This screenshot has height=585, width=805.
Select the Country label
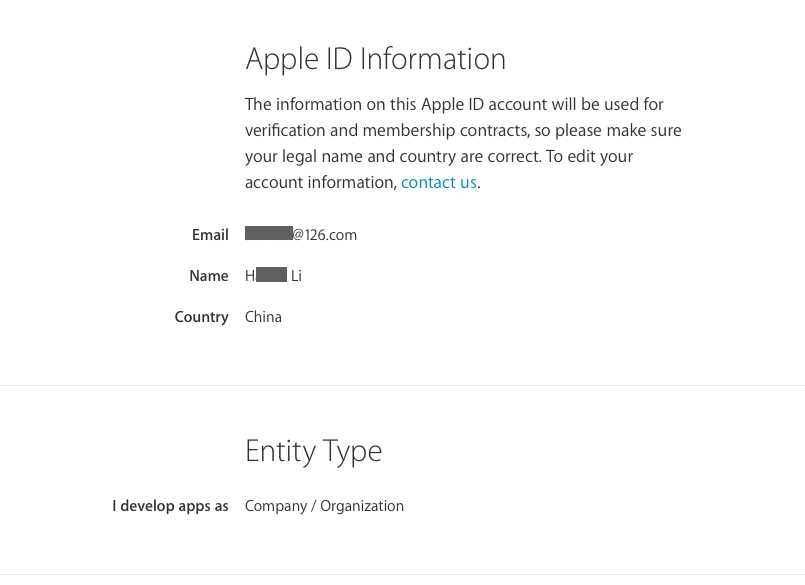201,317
